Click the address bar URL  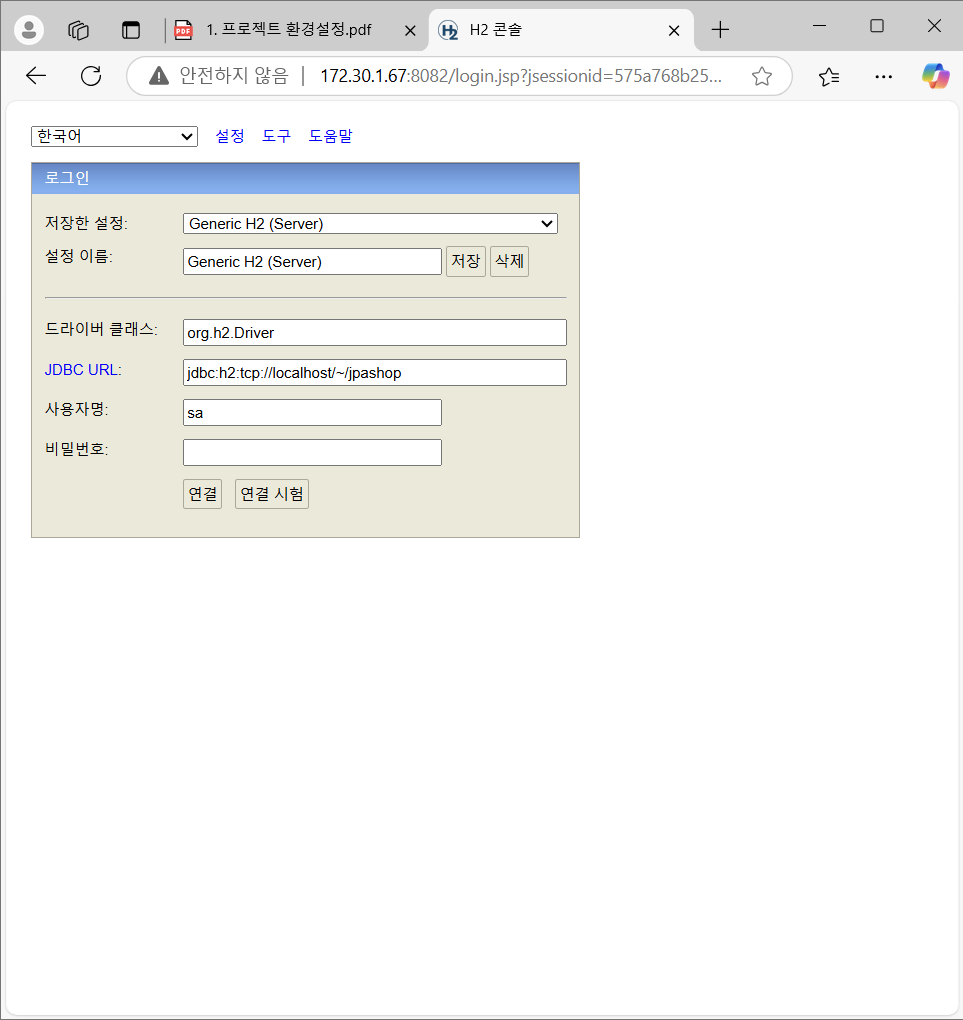[x=521, y=76]
